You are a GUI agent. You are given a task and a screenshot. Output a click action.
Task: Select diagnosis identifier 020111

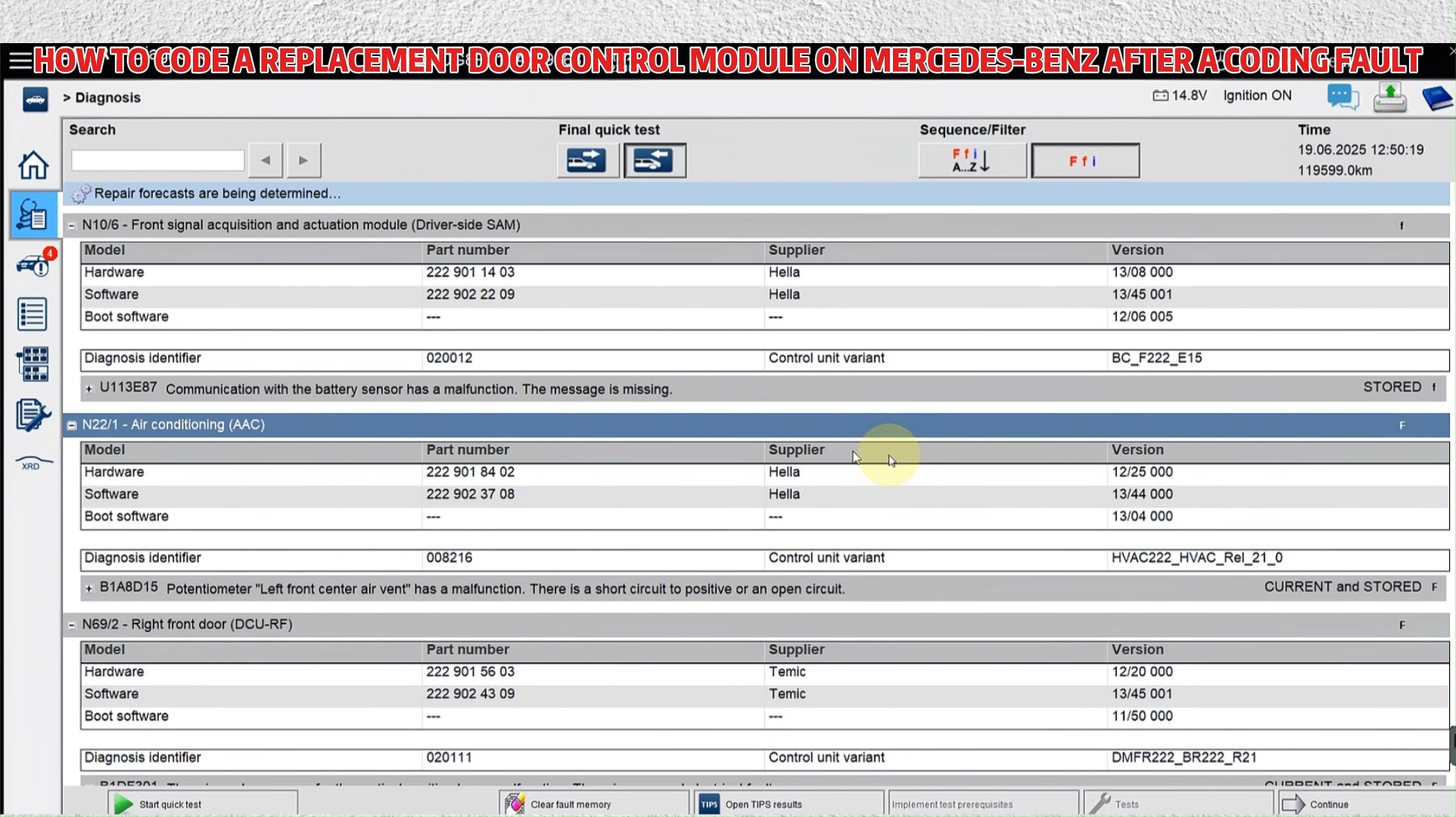[x=449, y=758]
